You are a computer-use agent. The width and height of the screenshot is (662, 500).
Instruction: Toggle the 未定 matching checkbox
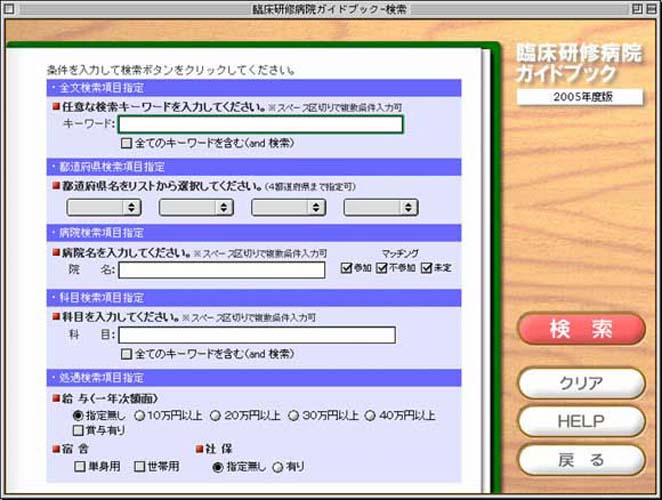[x=427, y=268]
